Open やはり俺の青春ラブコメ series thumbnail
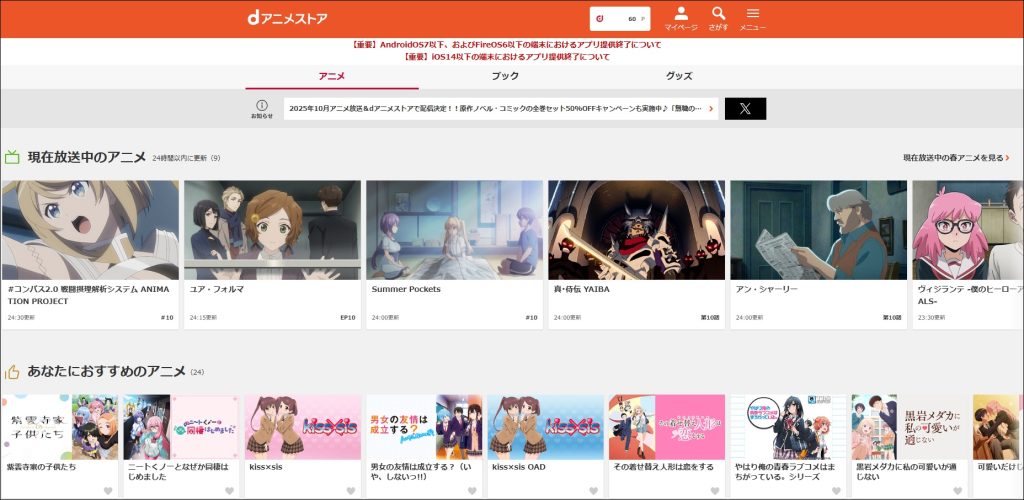The height and width of the screenshot is (500, 1024). pos(789,427)
